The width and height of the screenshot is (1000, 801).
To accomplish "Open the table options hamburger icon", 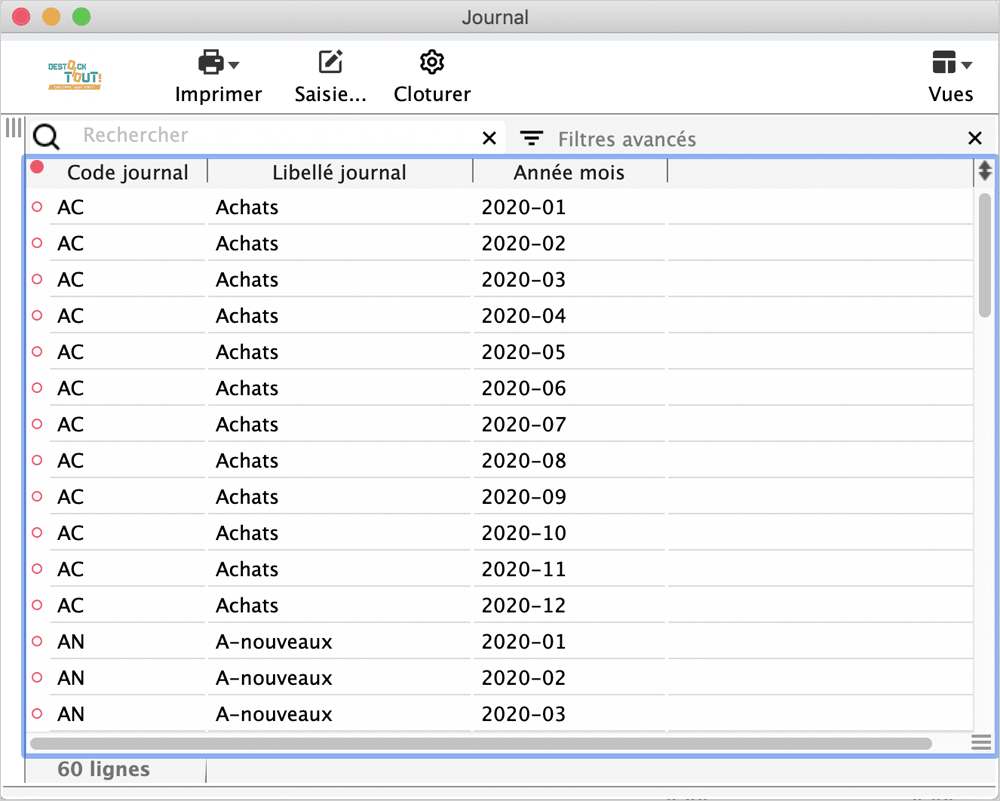I will pos(981,742).
